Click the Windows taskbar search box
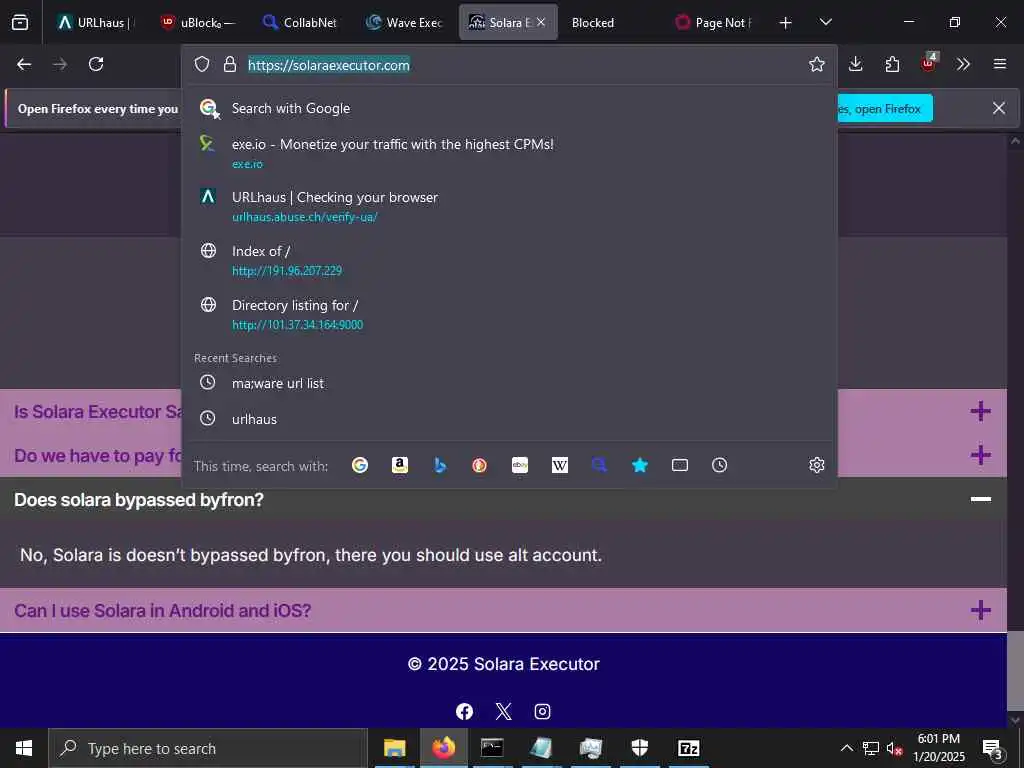The width and height of the screenshot is (1024, 768). click(208, 748)
